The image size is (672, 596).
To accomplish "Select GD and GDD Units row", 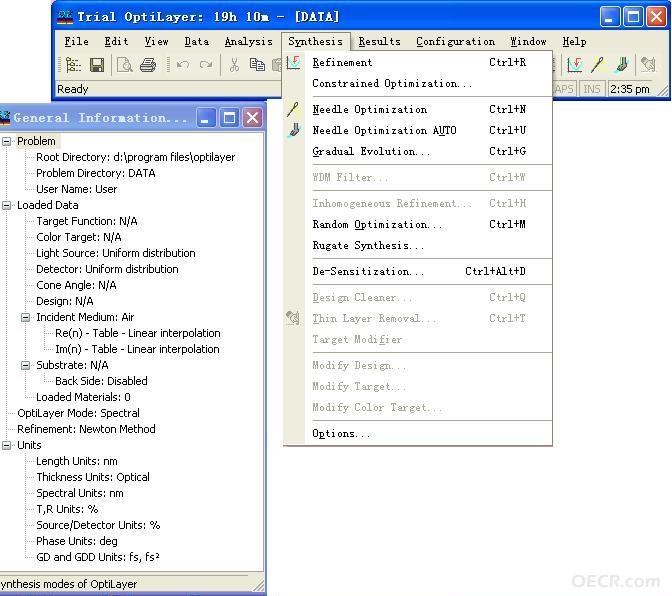I will (98, 557).
